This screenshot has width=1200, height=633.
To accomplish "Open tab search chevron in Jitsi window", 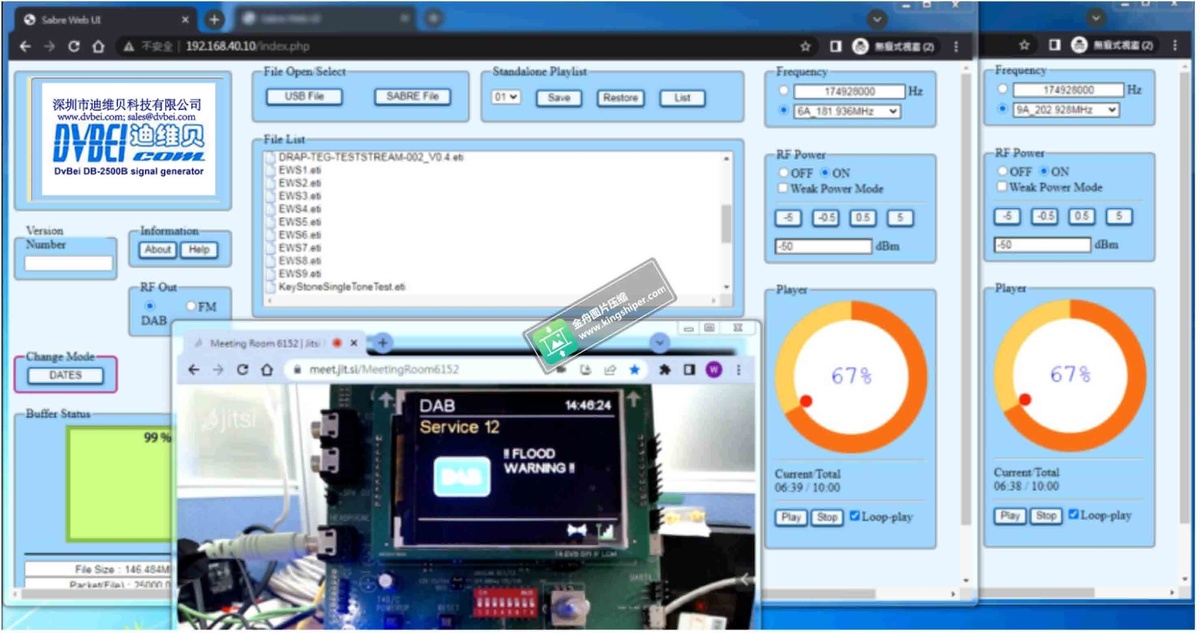I will [659, 342].
